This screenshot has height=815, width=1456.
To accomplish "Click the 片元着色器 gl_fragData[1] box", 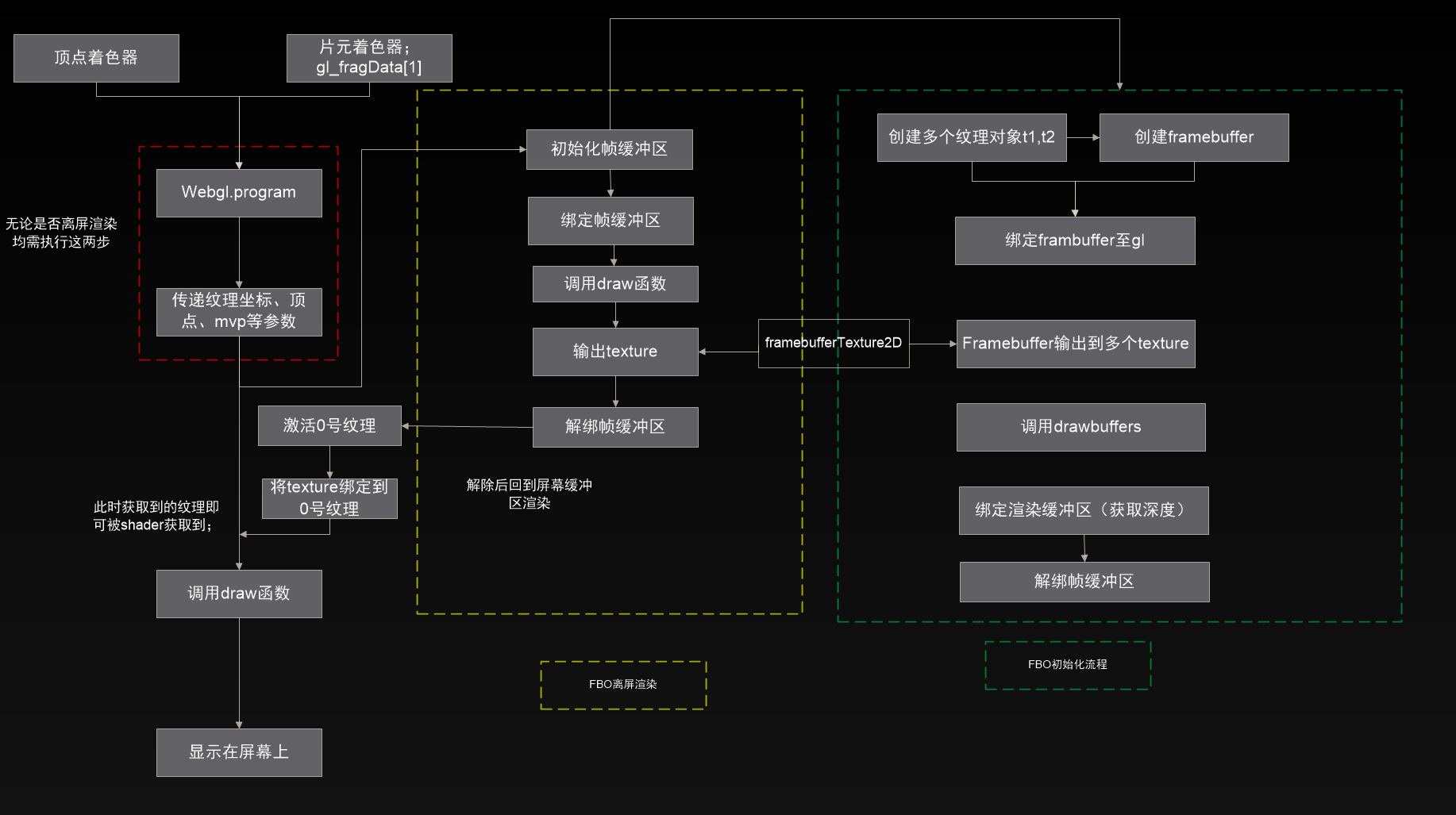I will coord(368,58).
